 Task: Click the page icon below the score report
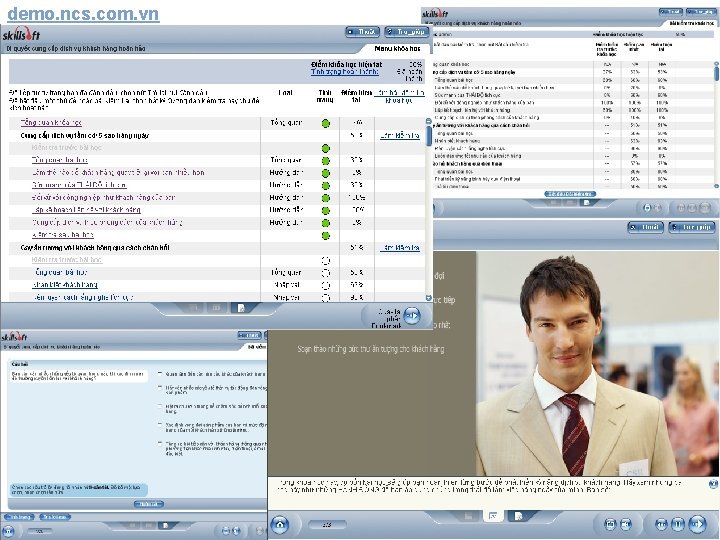(x=586, y=202)
